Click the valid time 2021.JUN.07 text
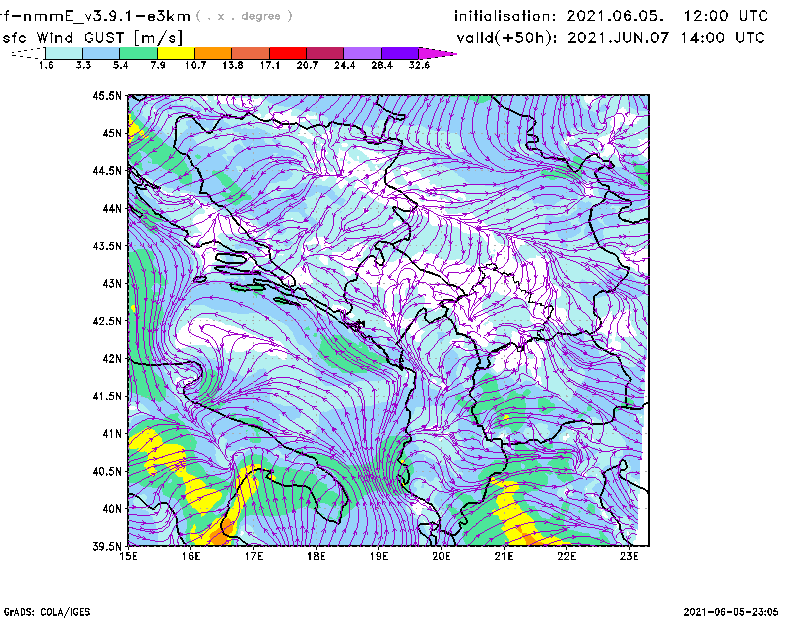800x618 pixels. coord(618,38)
